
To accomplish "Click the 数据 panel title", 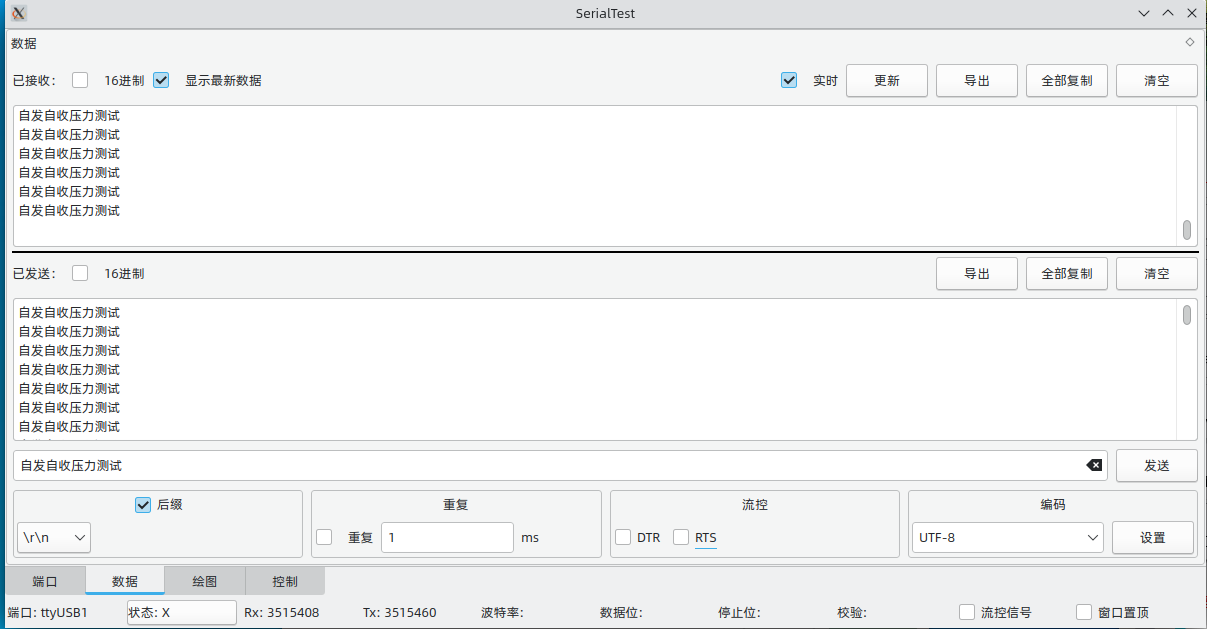I will point(24,44).
